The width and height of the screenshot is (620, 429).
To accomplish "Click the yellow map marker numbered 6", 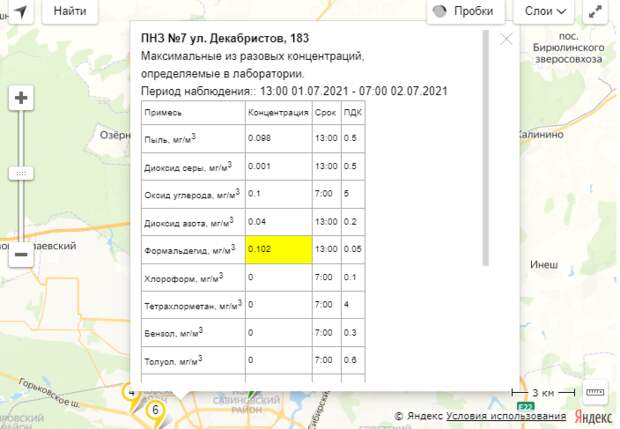I will (155, 410).
